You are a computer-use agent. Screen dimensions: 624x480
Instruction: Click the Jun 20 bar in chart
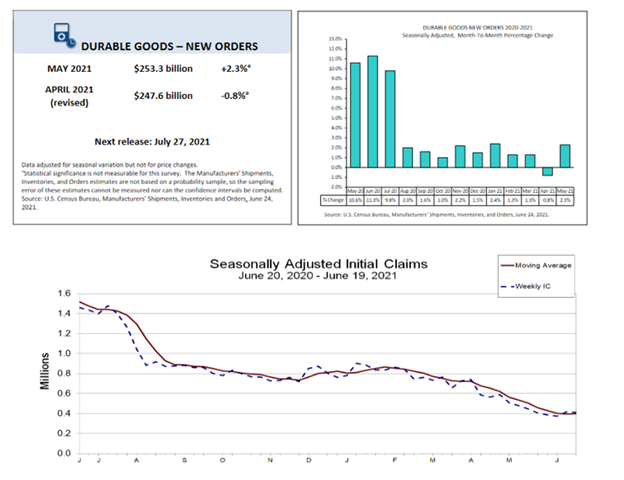(x=373, y=112)
